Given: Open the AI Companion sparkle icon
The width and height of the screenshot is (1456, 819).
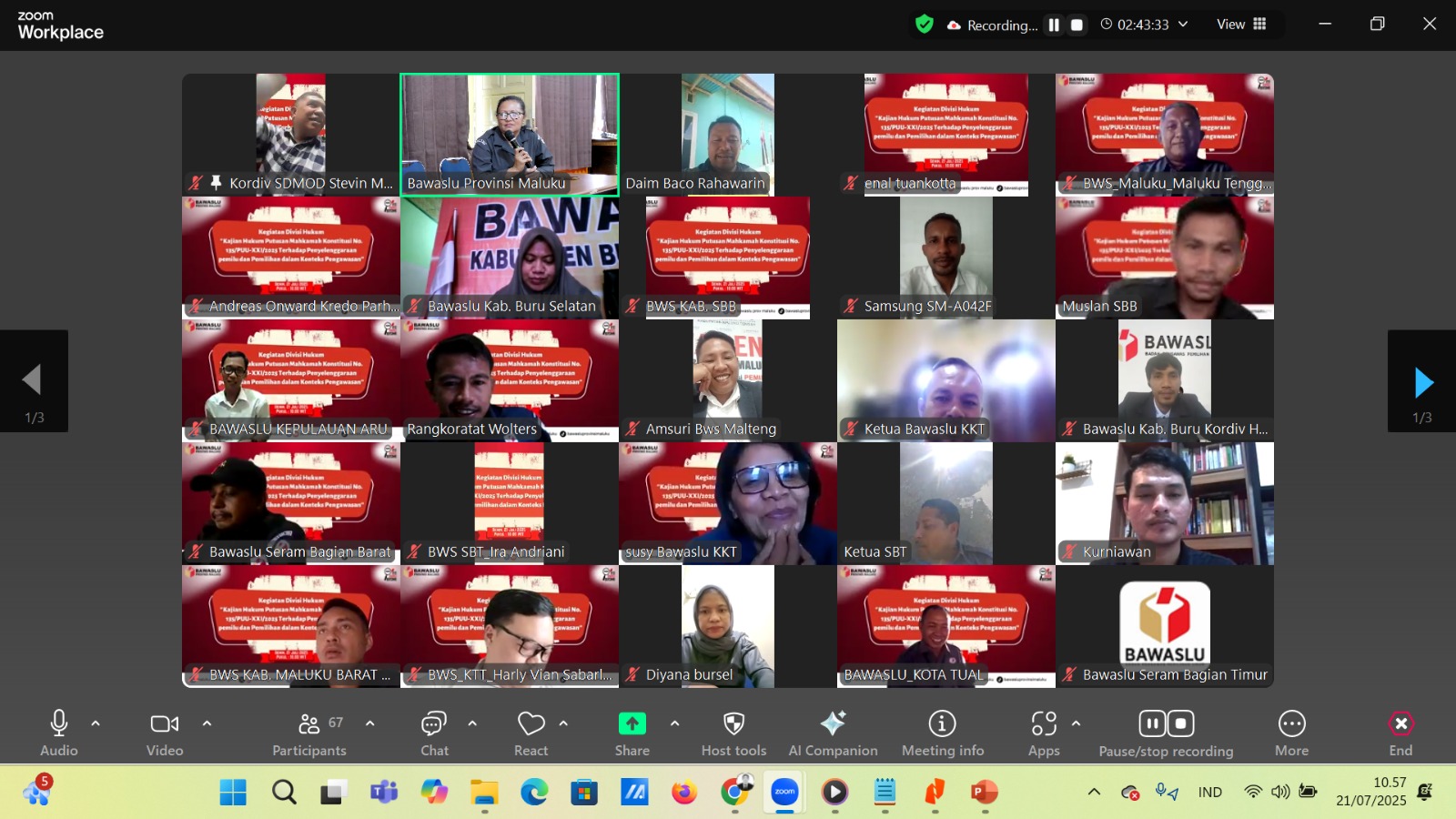Looking at the screenshot, I should tap(833, 724).
